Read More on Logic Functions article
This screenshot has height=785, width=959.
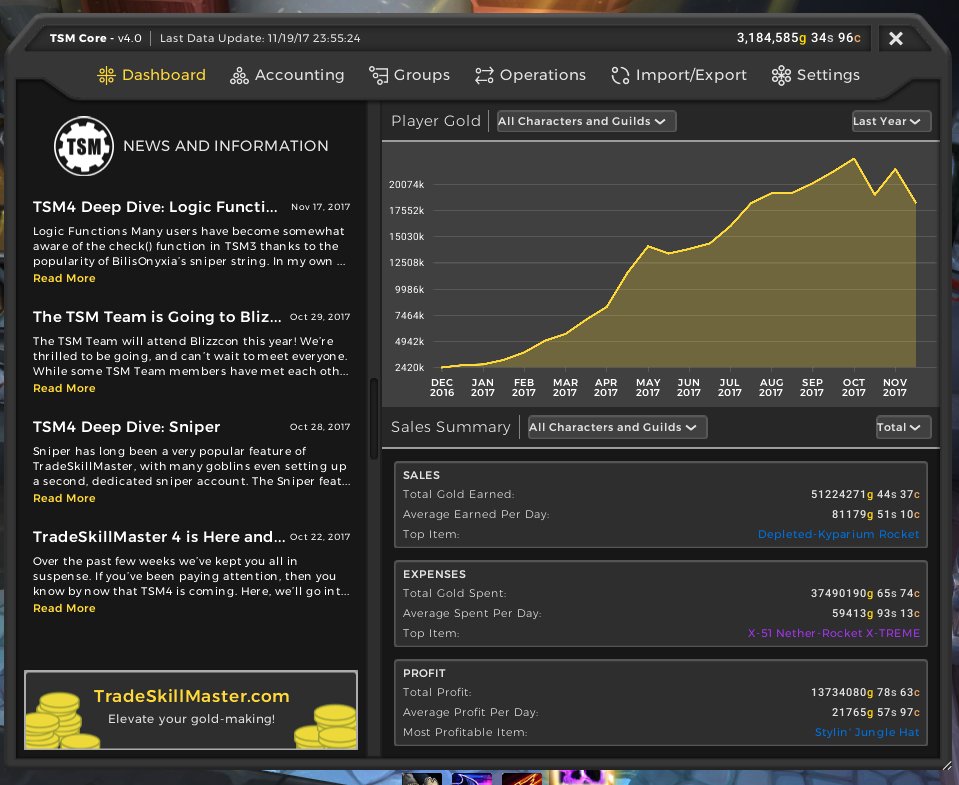click(64, 278)
